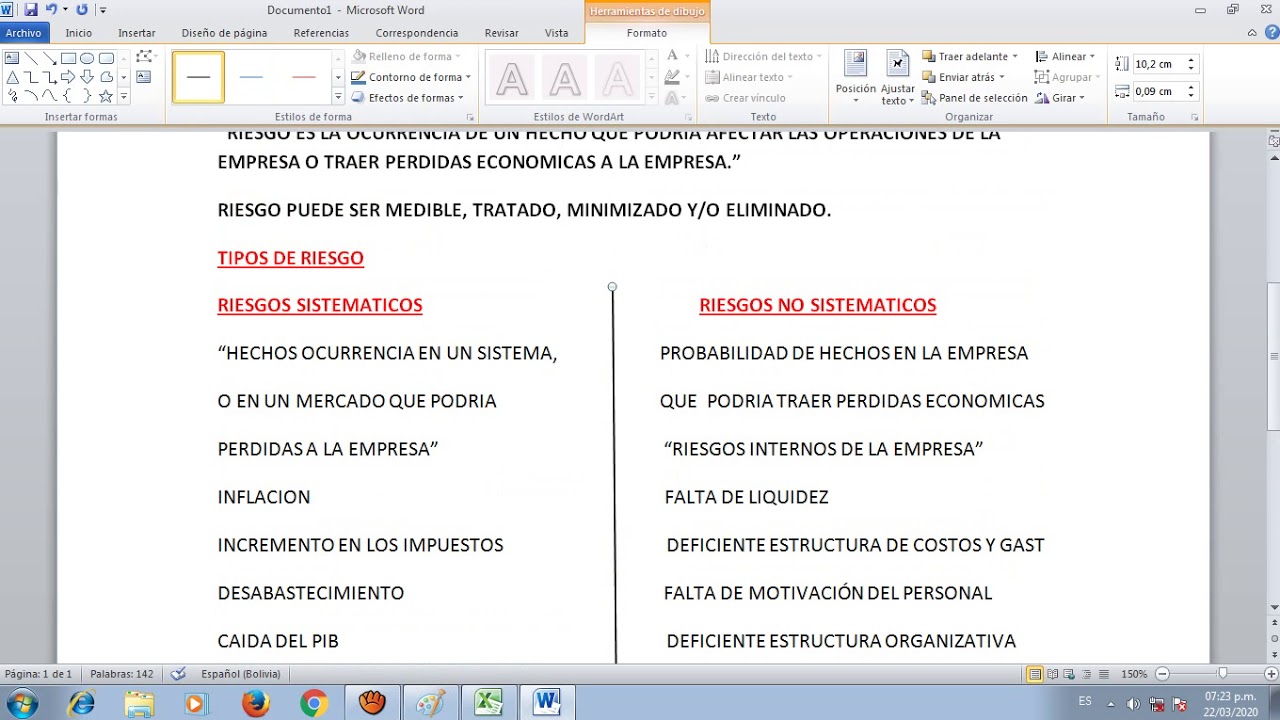1280x720 pixels.
Task: Switch to the Correspondencia tab
Action: point(417,33)
